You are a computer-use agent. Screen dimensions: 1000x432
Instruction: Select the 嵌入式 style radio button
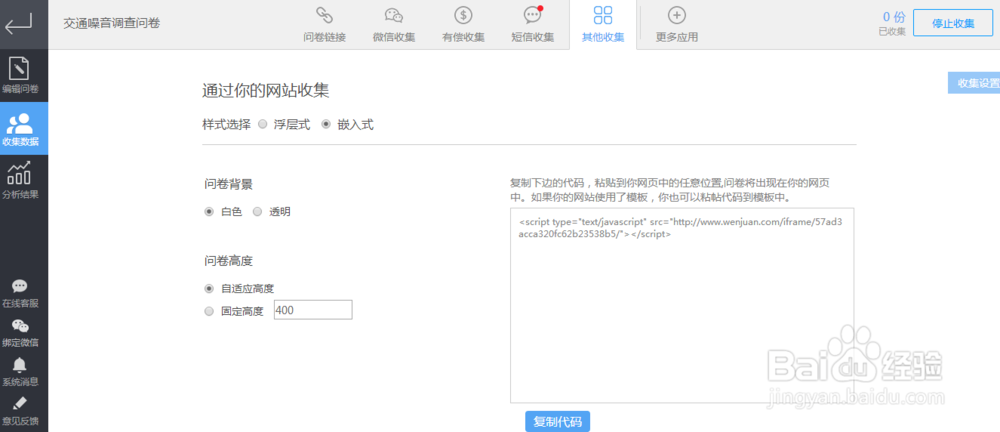[326, 124]
